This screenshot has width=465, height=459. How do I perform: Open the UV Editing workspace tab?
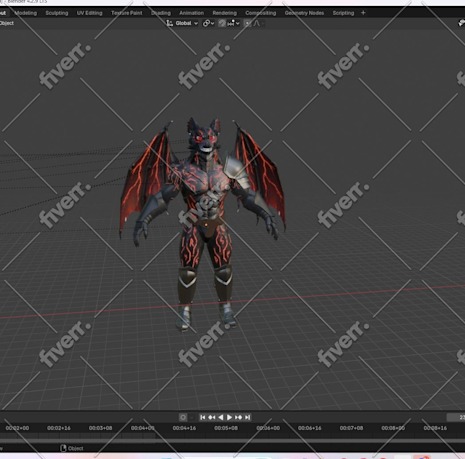click(x=89, y=13)
